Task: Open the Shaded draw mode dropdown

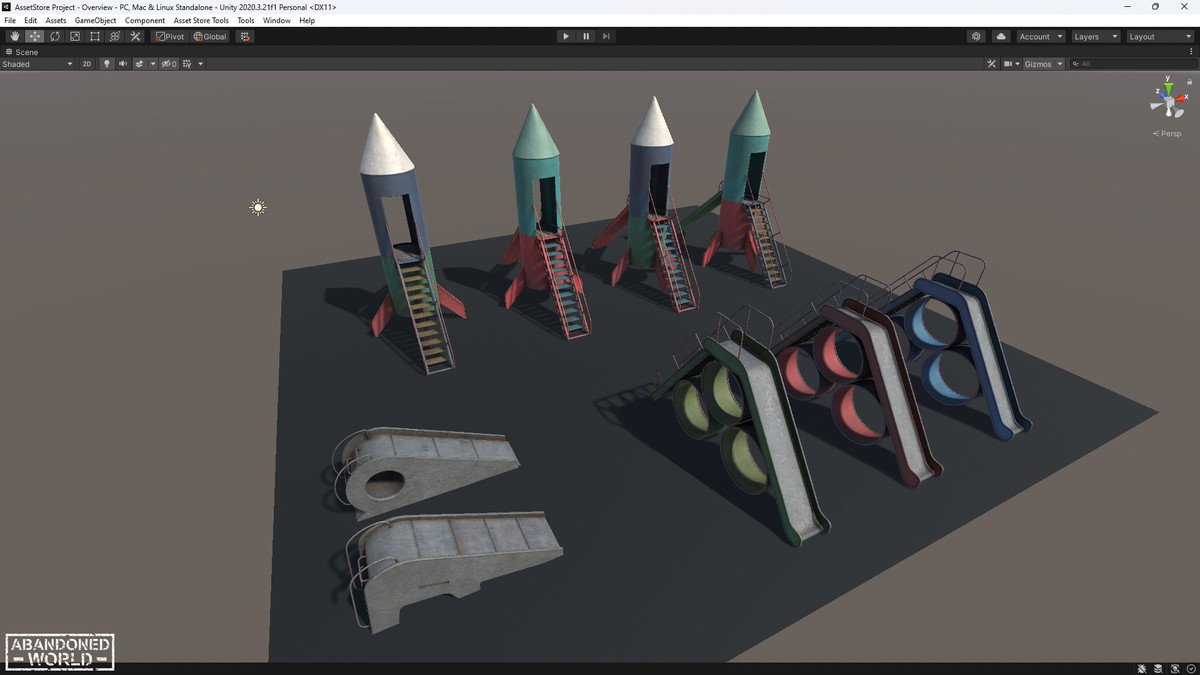Action: [x=38, y=64]
